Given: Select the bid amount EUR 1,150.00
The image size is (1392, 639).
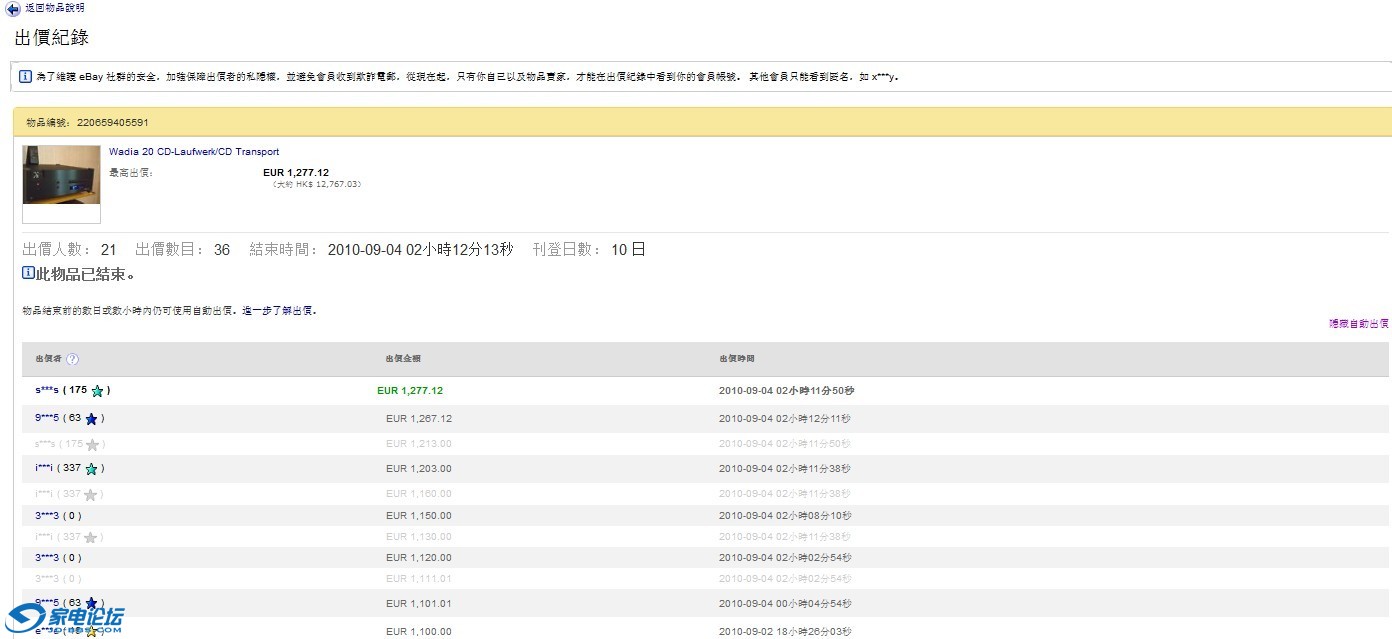Looking at the screenshot, I should pyautogui.click(x=419, y=516).
